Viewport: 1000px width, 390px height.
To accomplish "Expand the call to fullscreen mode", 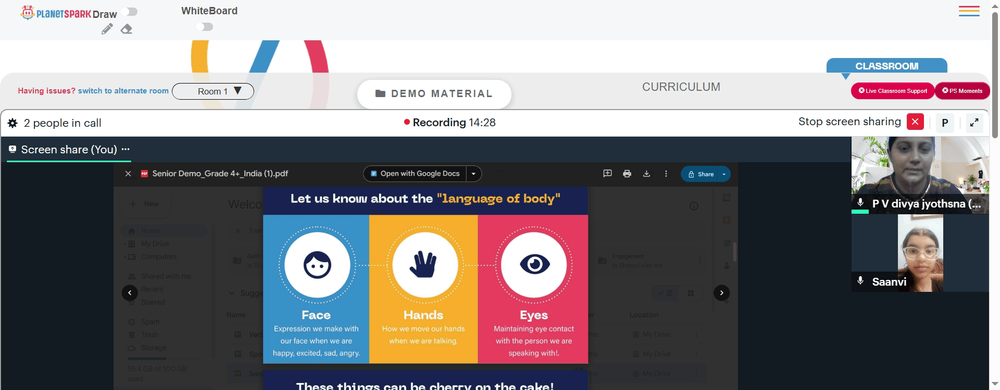I will 974,122.
